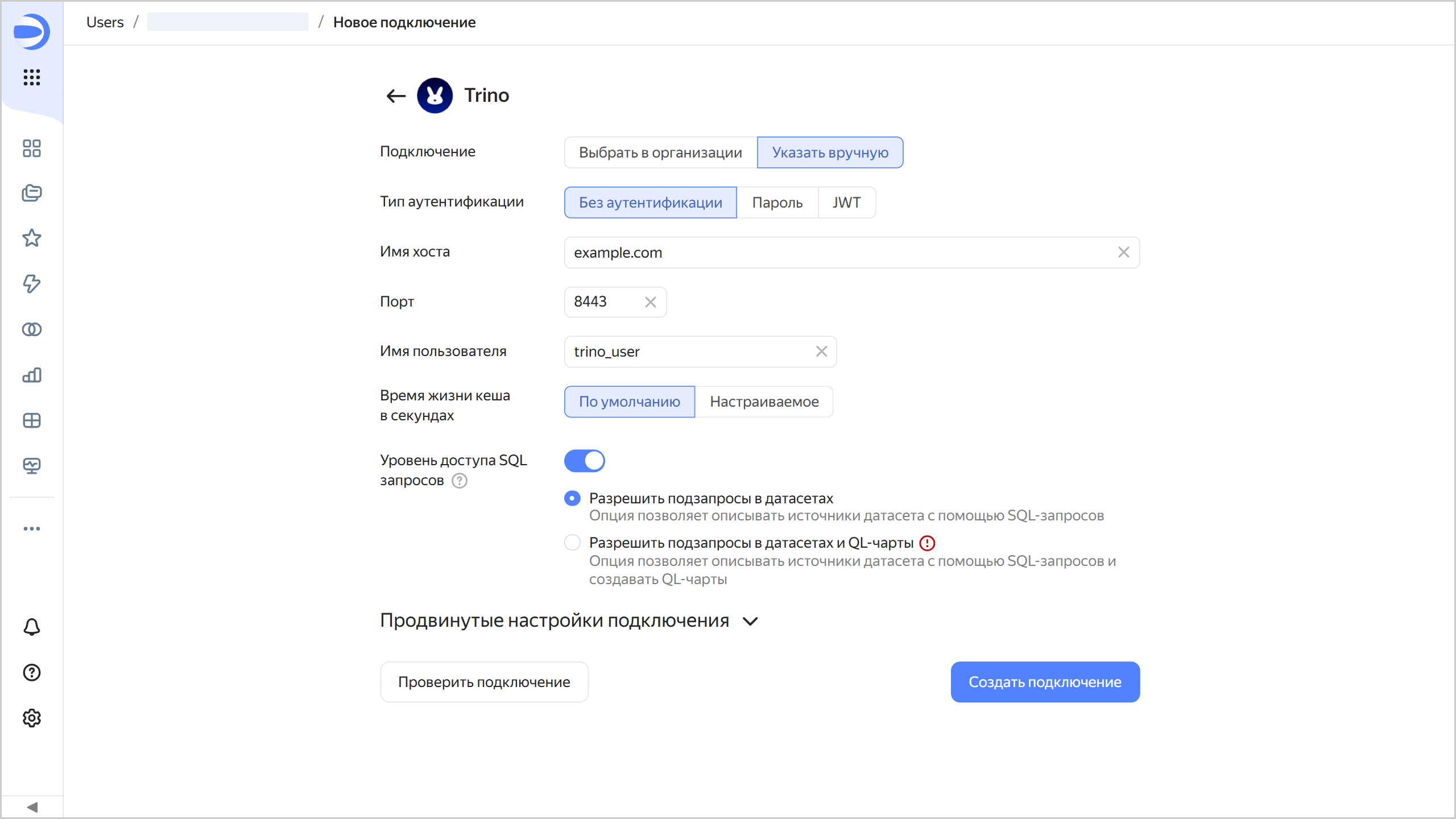Open the settings gear icon in sidebar

pyautogui.click(x=32, y=718)
